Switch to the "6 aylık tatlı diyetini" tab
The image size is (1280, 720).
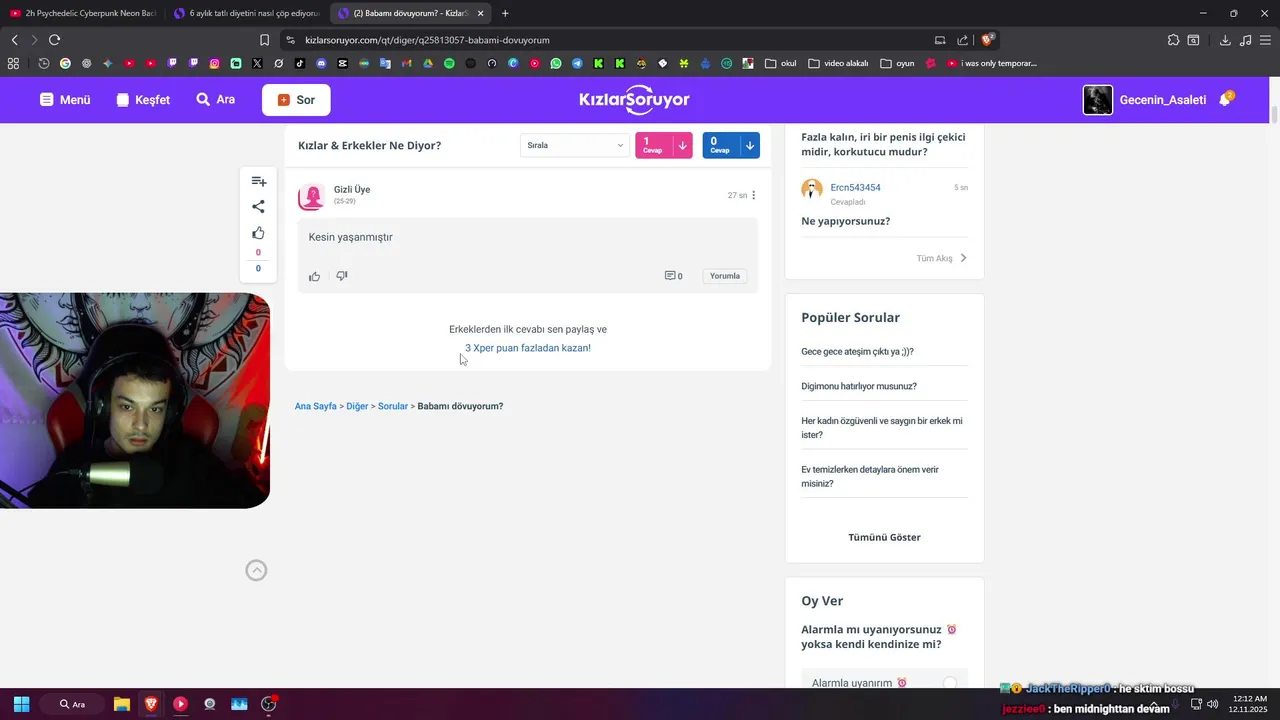(245, 13)
